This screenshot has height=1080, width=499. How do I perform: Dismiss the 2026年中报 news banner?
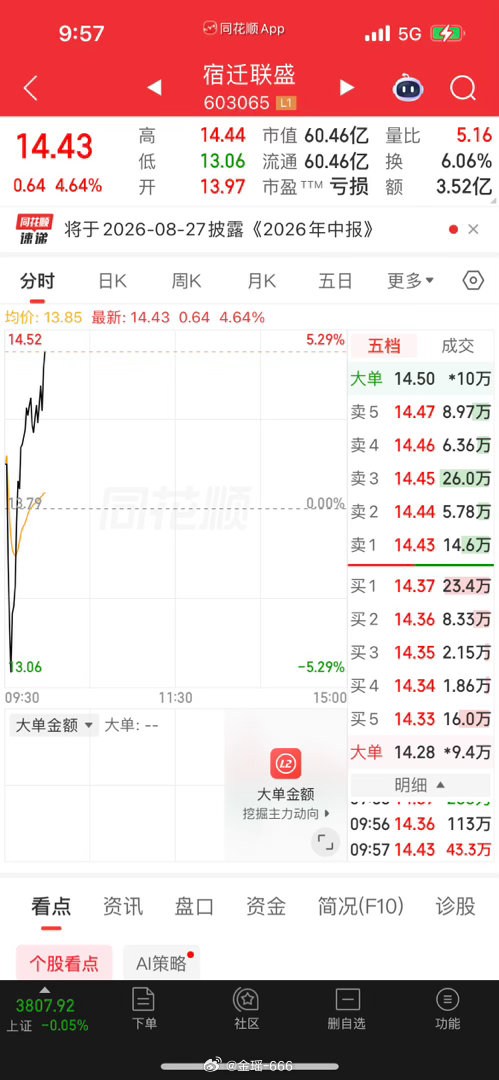pos(473,229)
